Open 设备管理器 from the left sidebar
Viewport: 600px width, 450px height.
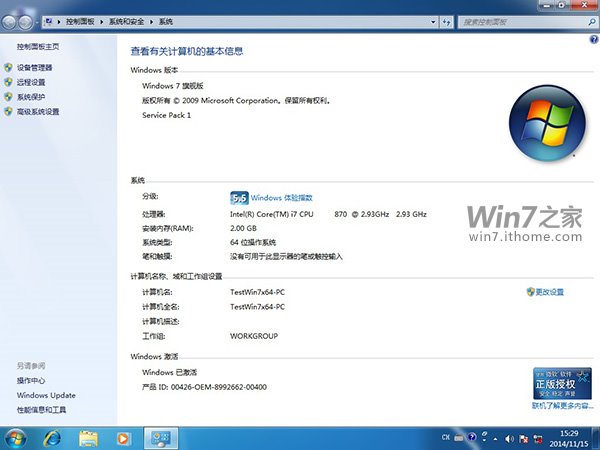[34, 68]
